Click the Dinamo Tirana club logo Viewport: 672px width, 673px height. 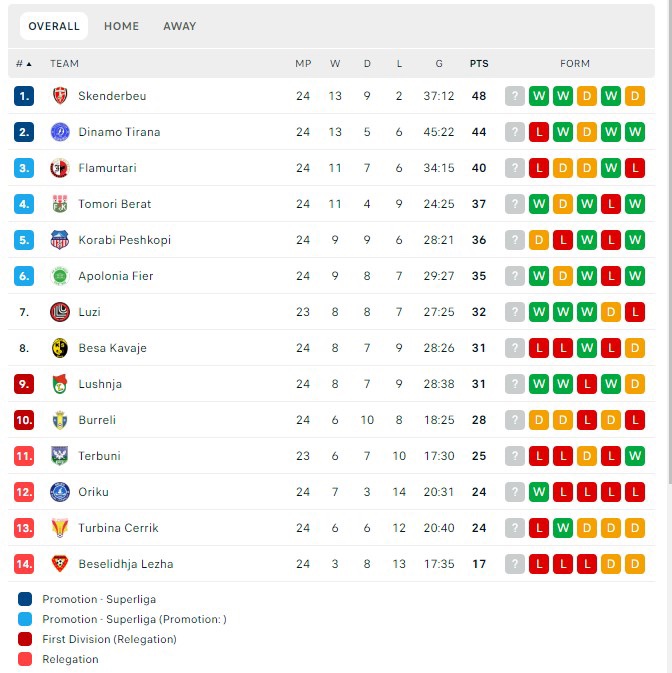tap(60, 132)
